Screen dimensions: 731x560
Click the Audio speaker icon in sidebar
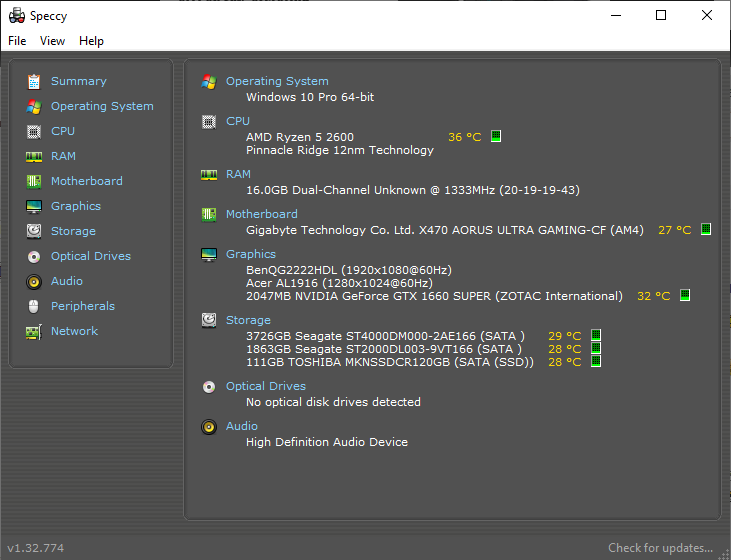(34, 281)
